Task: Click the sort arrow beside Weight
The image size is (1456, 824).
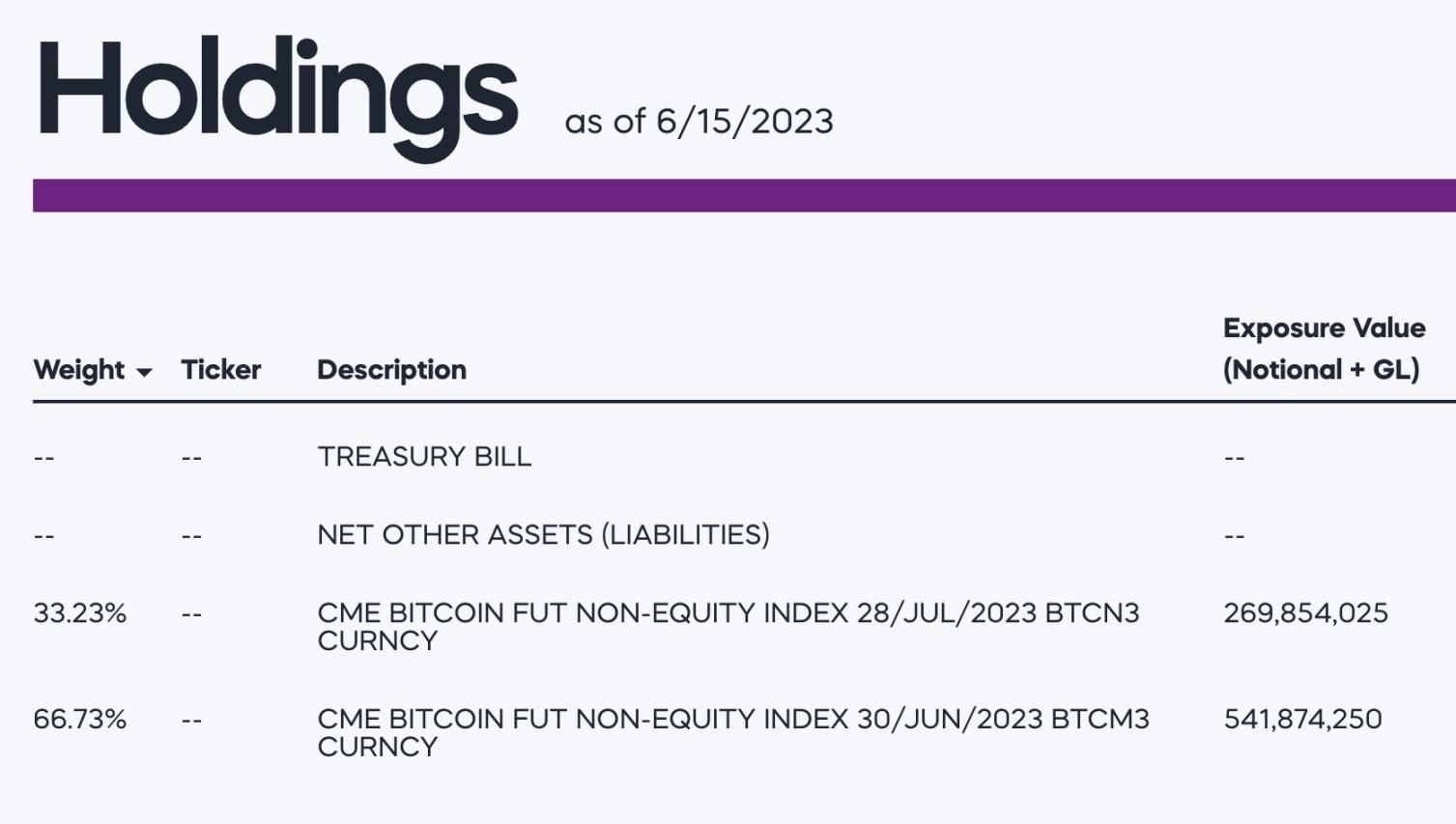Action: (145, 372)
